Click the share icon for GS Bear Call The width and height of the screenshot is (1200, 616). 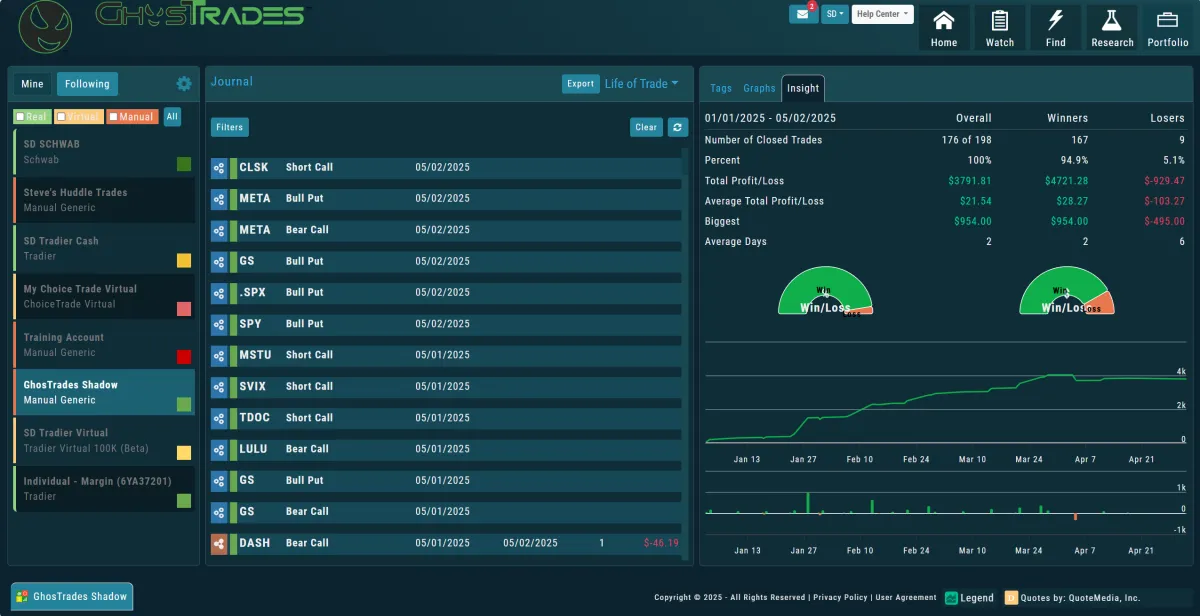219,512
